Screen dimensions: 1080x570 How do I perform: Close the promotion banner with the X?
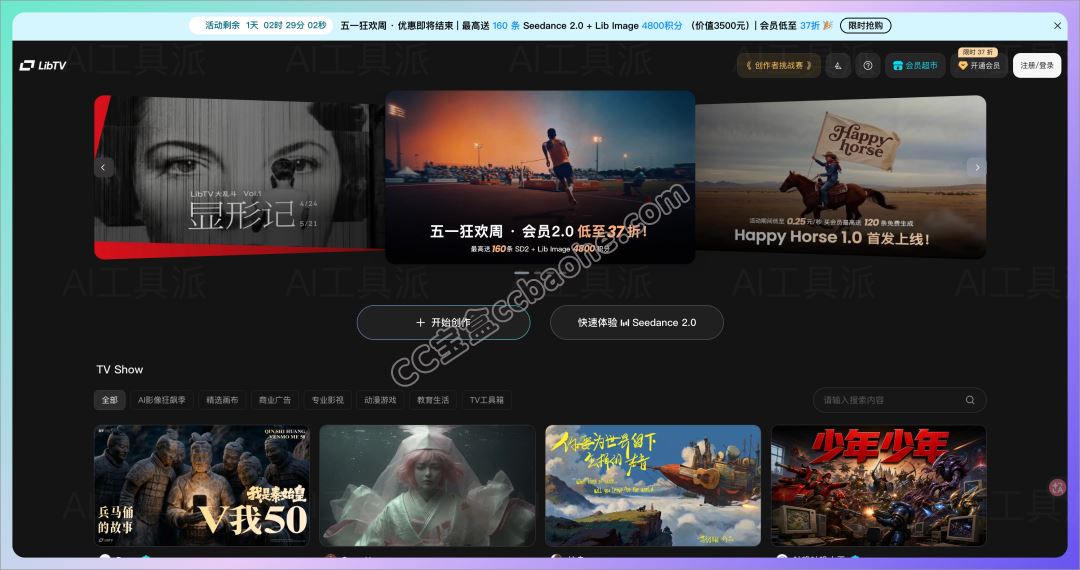coord(1057,25)
